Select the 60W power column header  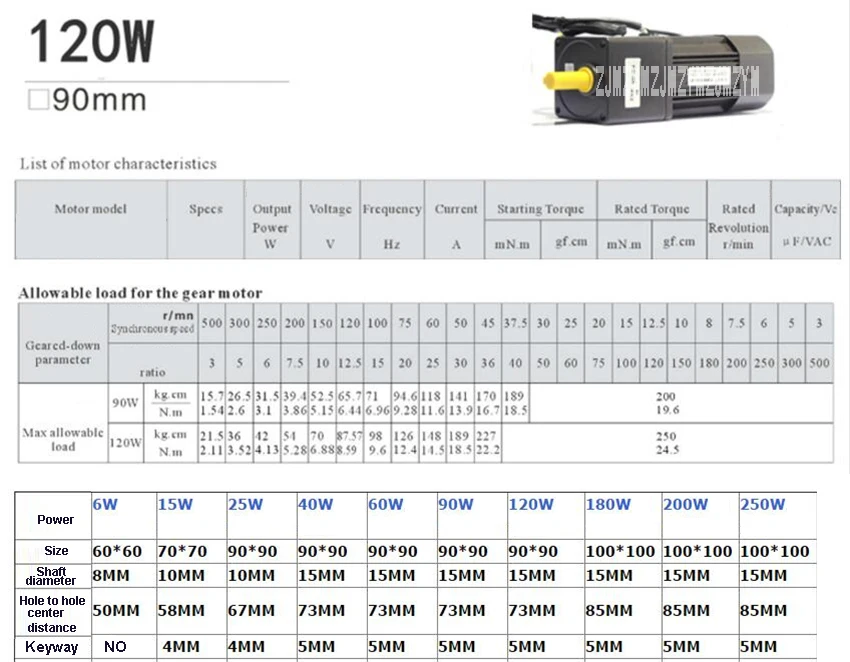click(x=385, y=504)
